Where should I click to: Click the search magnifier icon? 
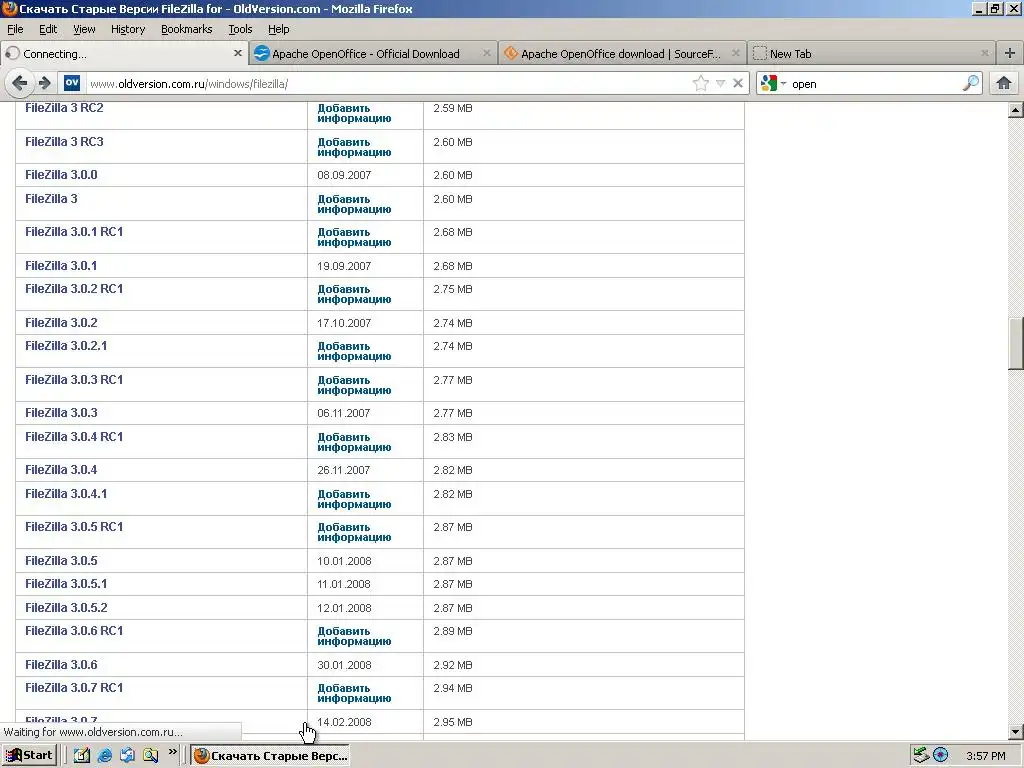coord(970,83)
